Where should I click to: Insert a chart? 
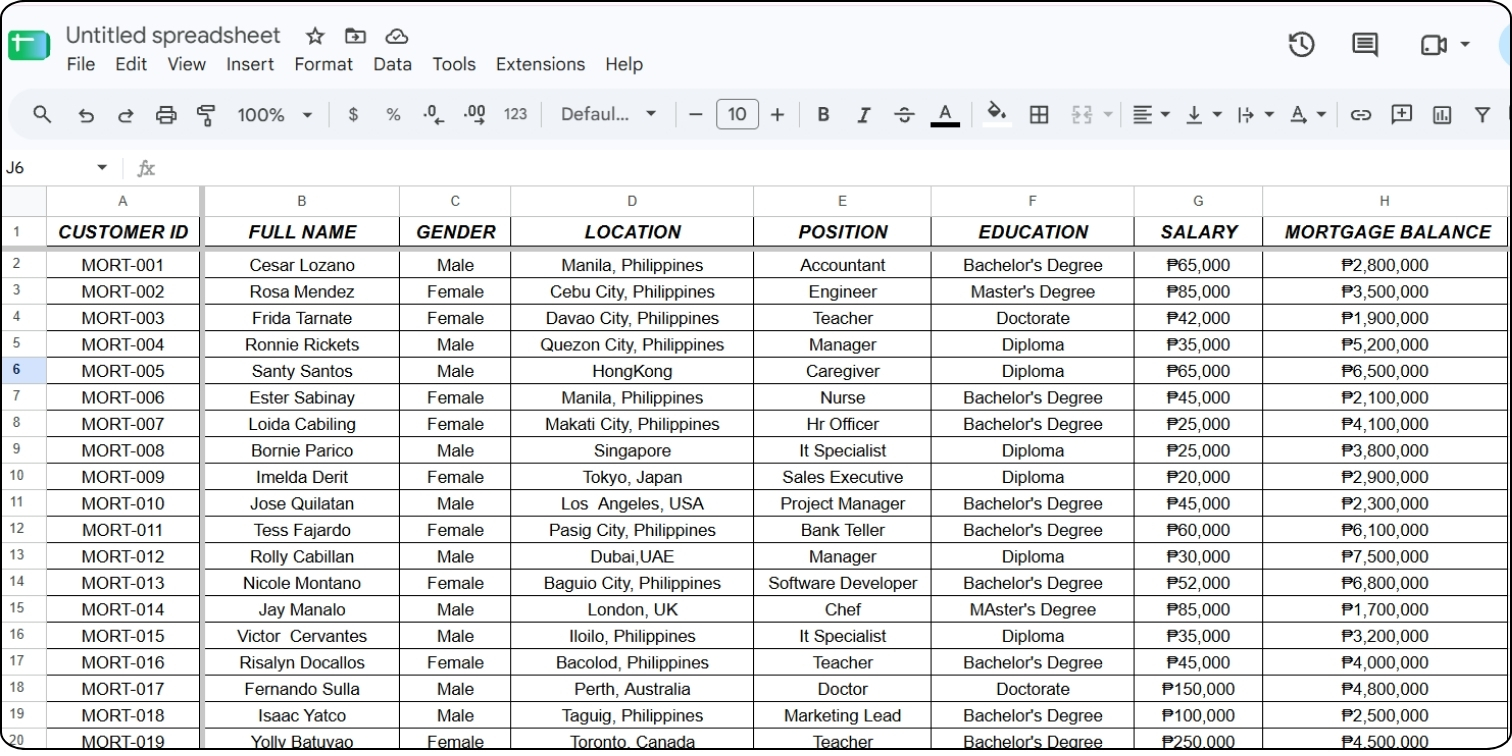click(1442, 115)
